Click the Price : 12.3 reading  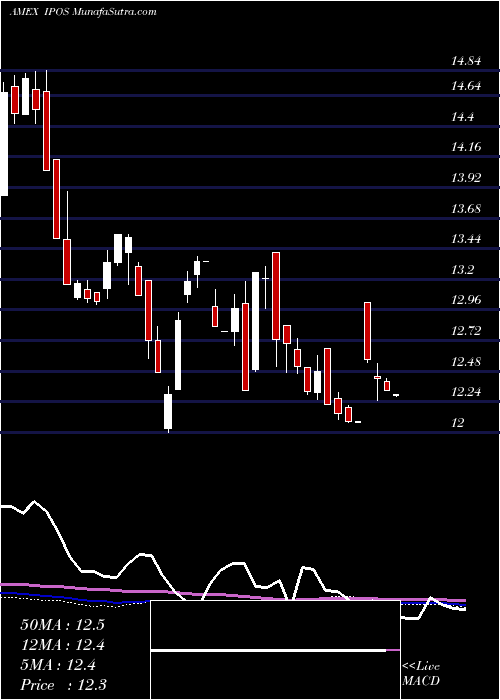click(x=63, y=685)
